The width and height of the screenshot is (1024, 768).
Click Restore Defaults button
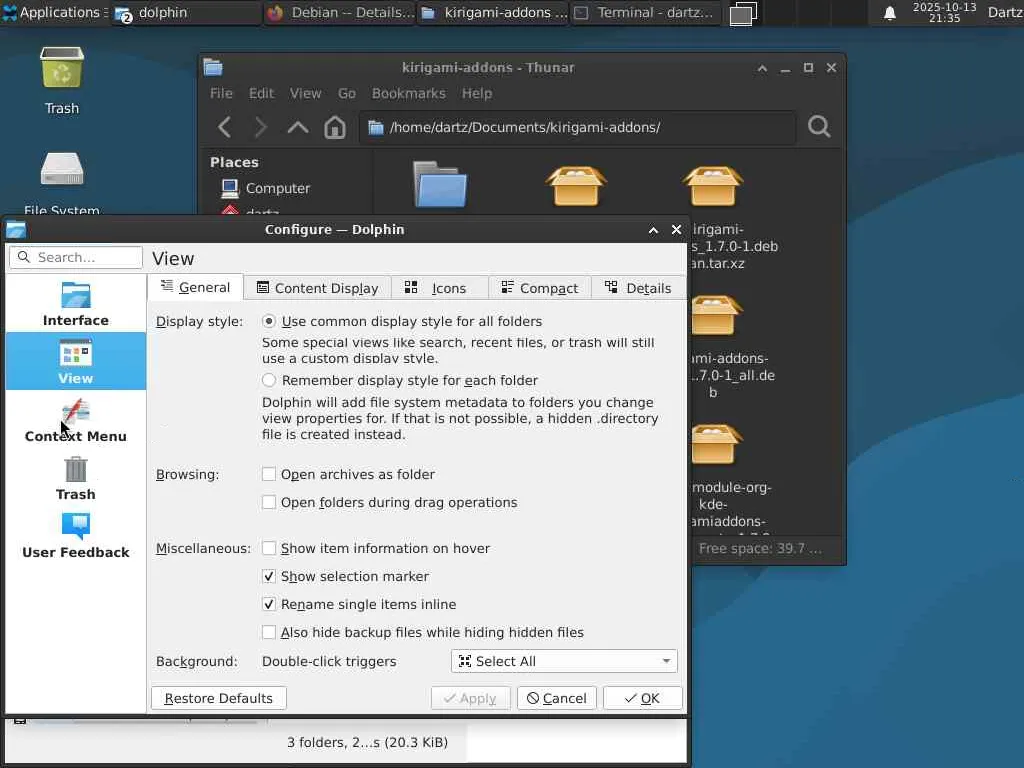point(219,698)
